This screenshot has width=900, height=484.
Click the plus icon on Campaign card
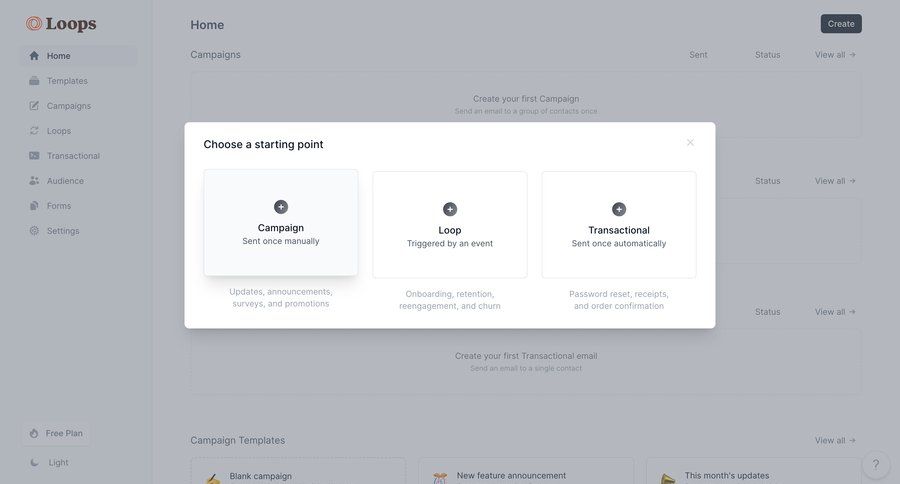281,207
